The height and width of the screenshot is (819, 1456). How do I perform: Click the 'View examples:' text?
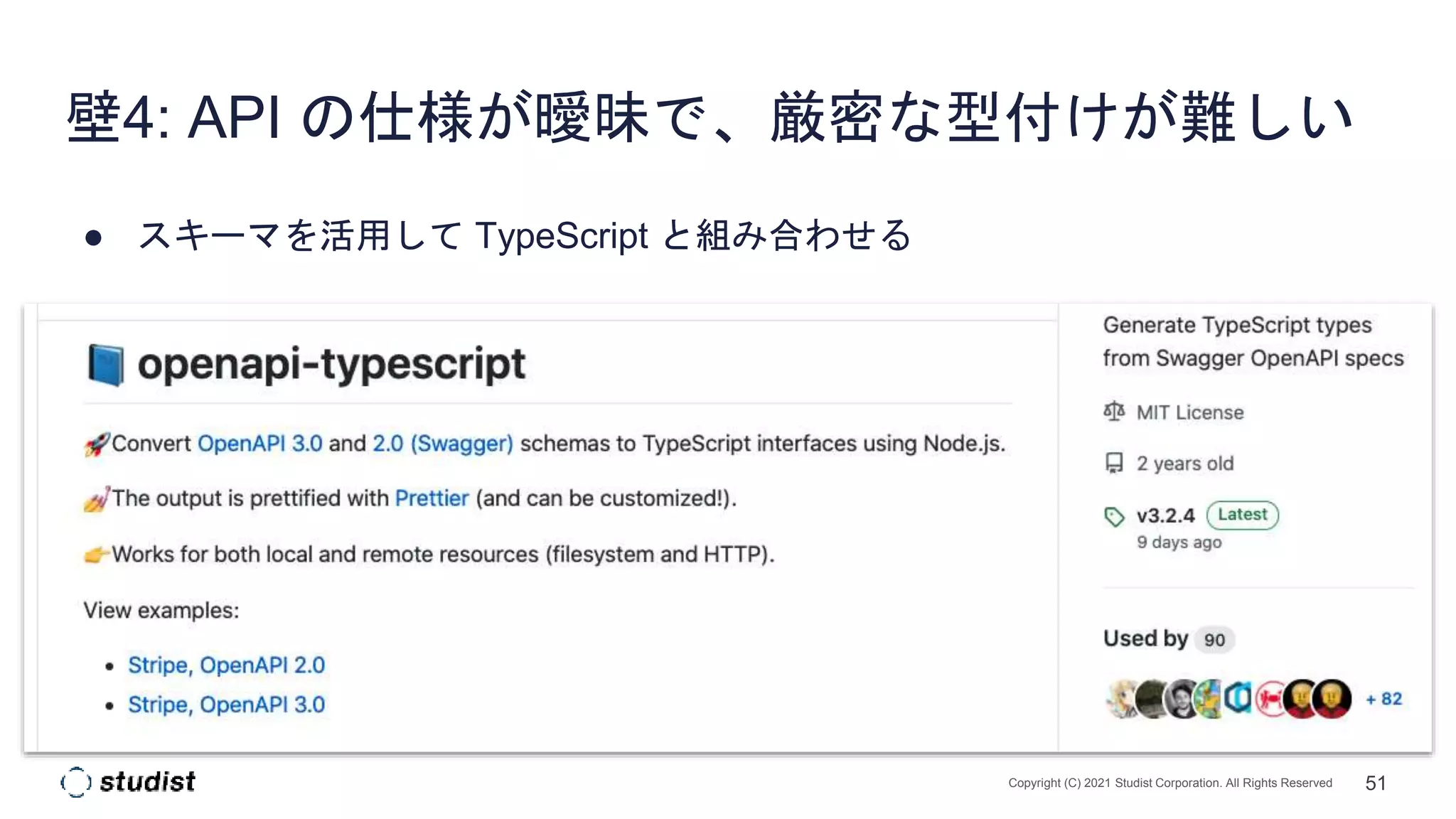tap(161, 610)
